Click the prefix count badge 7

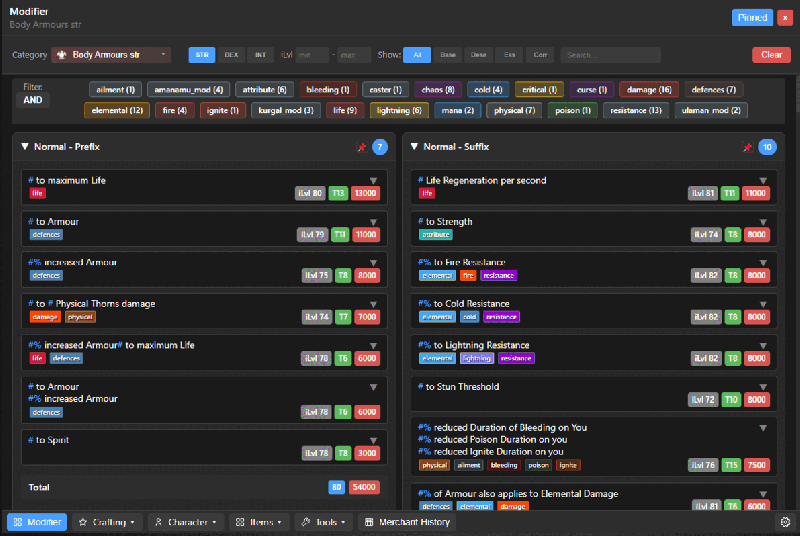point(380,147)
